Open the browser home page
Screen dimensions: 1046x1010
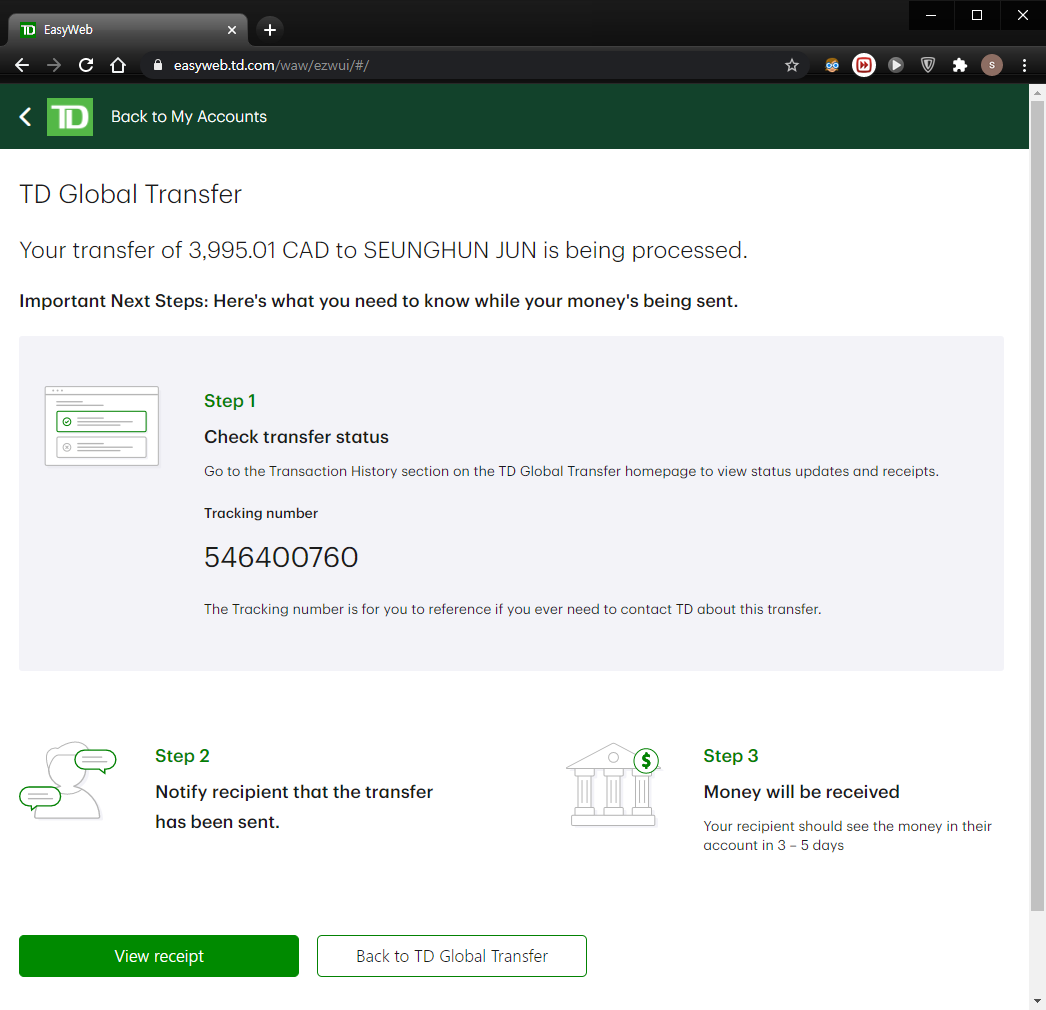[x=118, y=65]
